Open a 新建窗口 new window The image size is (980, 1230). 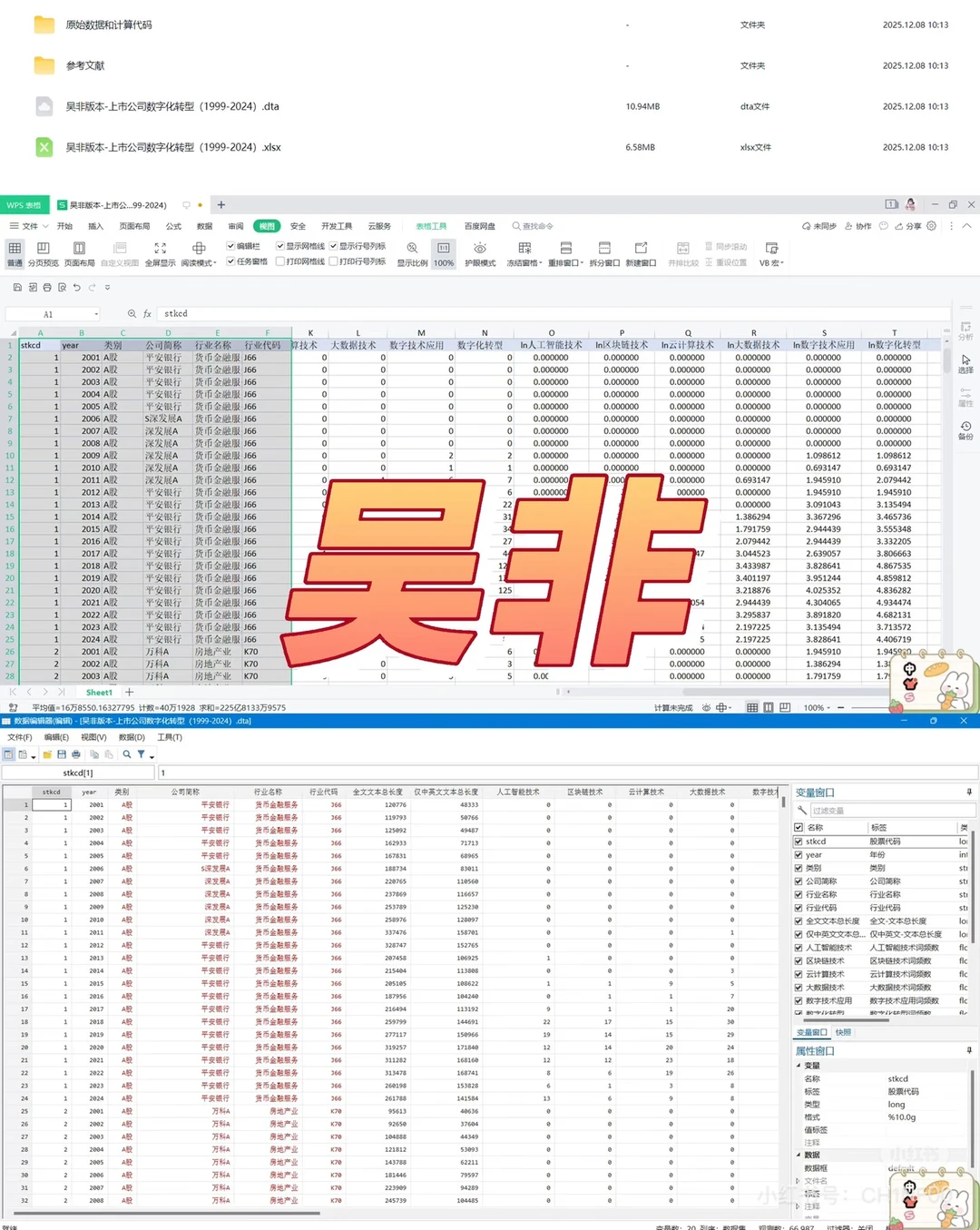click(x=642, y=251)
